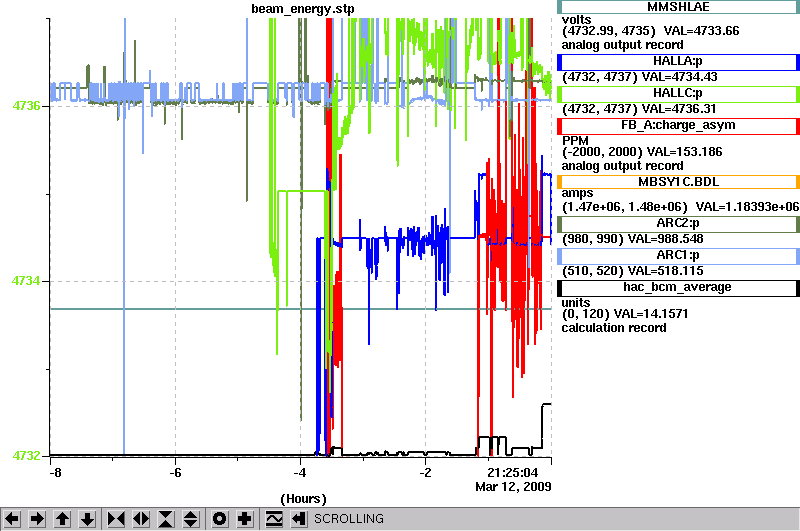Image resolution: width=800 pixels, height=531 pixels.
Task: Select the ARC2:p curve legend box
Action: coord(678,224)
